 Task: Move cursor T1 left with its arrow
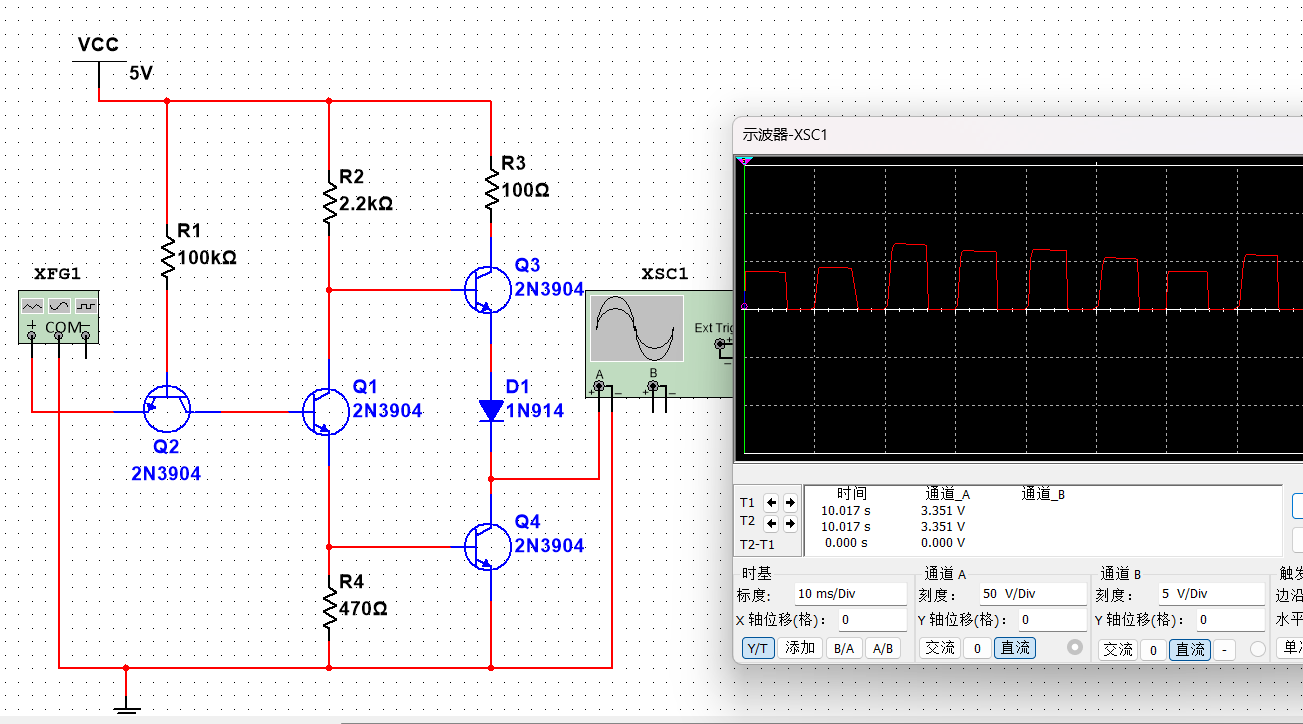(772, 503)
